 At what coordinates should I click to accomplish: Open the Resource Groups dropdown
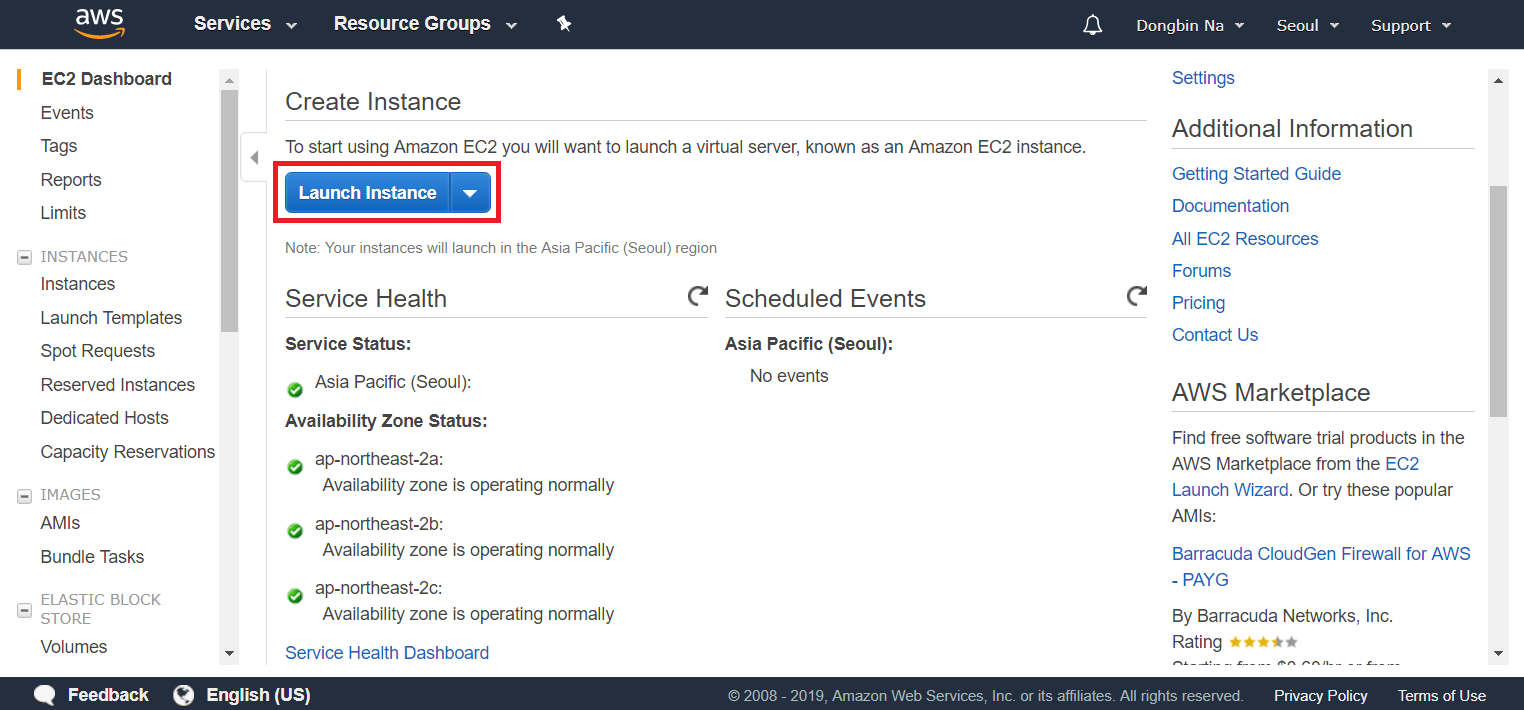click(425, 24)
